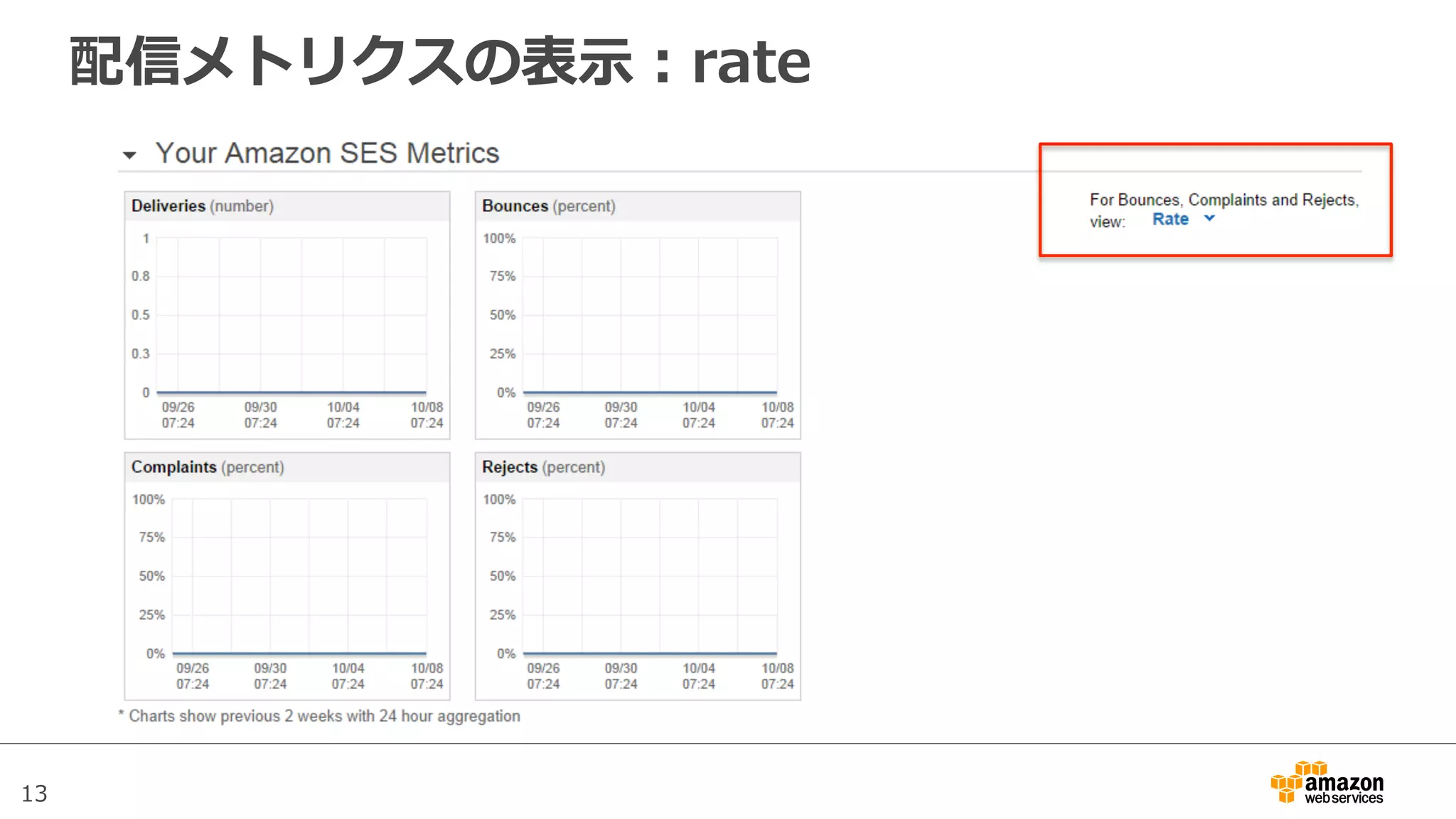Click the slide number 13

[34, 793]
